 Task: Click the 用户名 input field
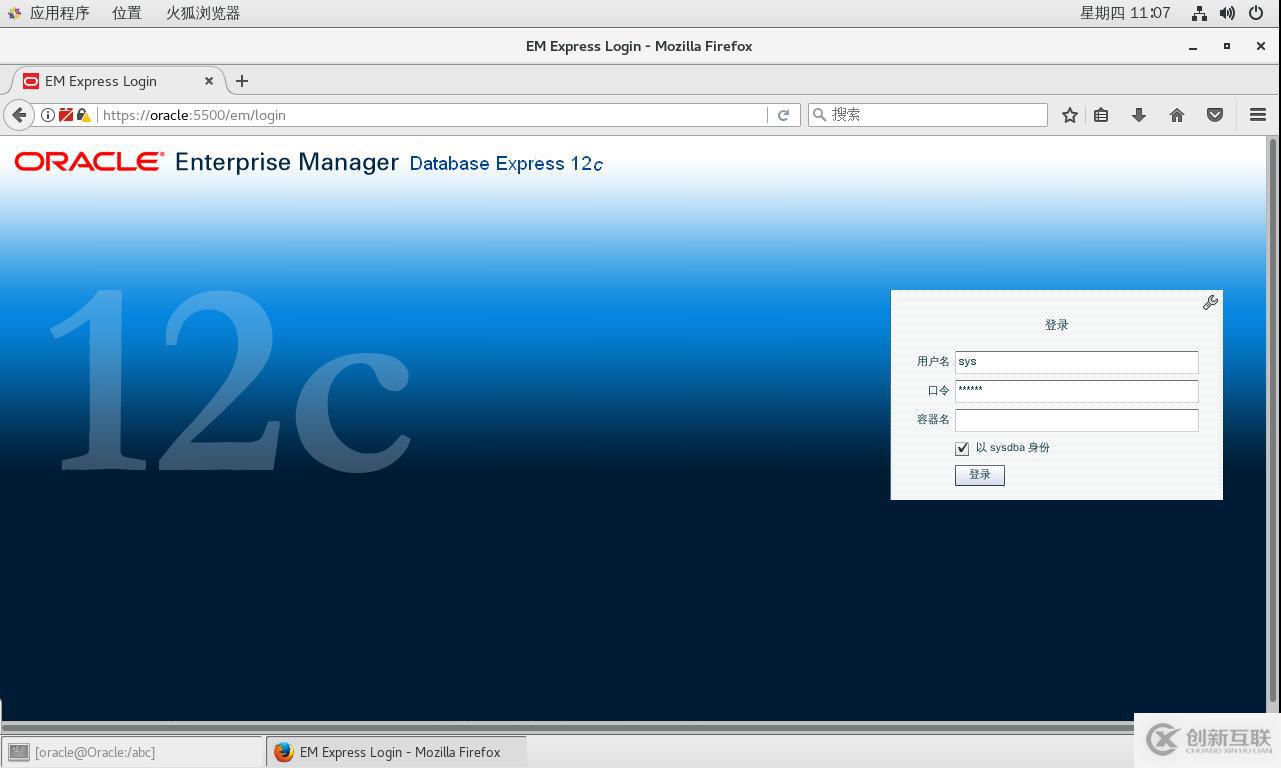[1076, 362]
